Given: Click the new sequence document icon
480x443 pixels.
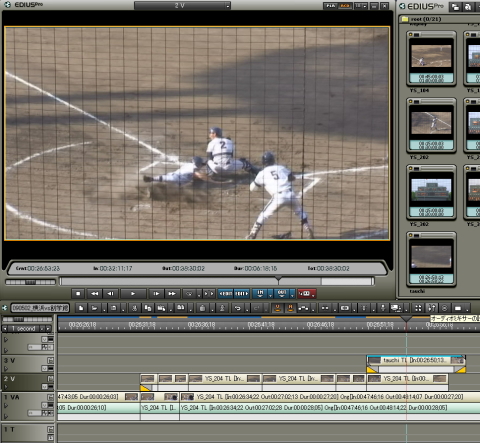Looking at the screenshot, I should (x=81, y=308).
